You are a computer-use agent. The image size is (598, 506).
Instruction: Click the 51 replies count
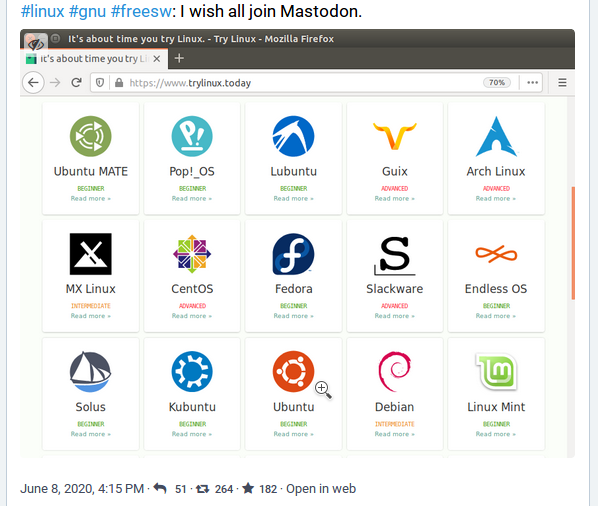(180, 489)
